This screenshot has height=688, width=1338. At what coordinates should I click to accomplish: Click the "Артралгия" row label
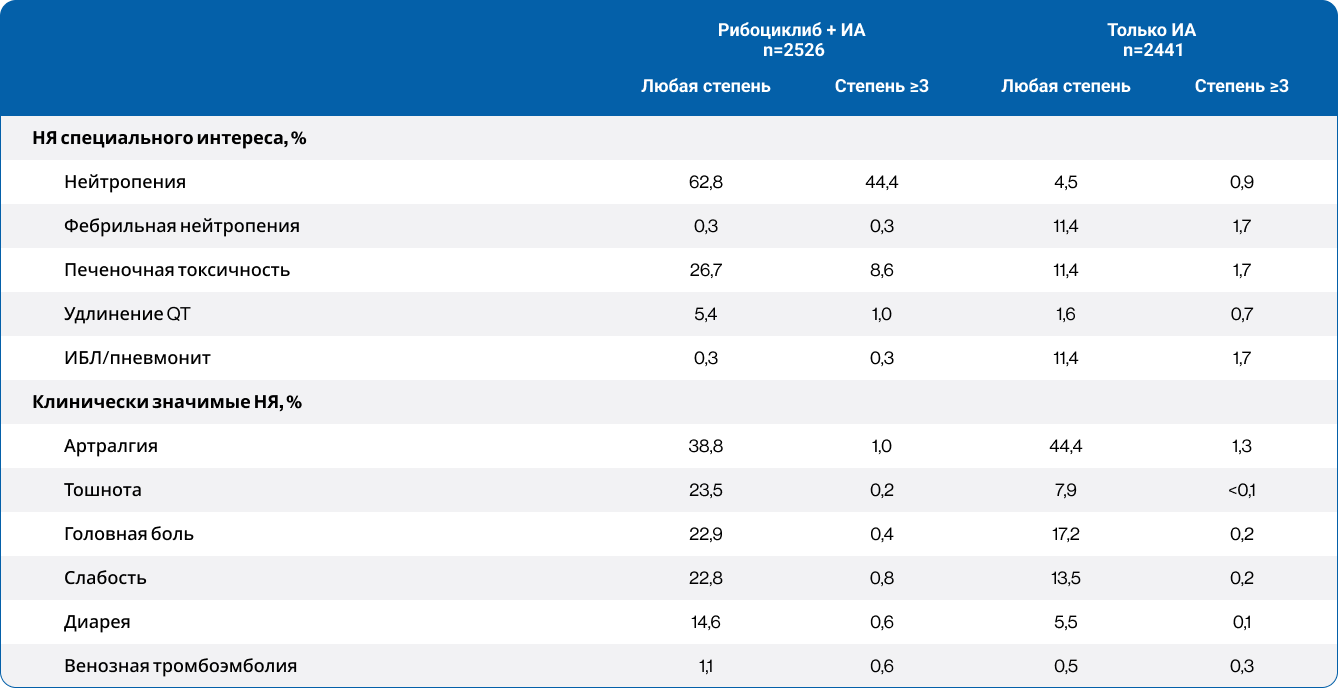(111, 446)
